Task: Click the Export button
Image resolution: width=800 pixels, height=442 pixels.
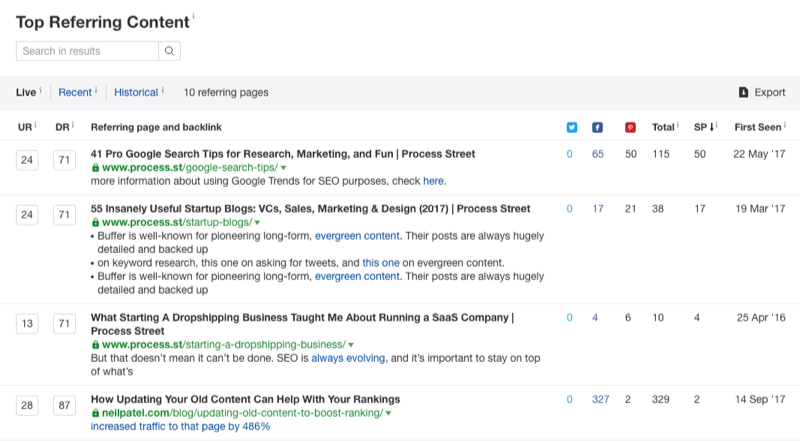Action: tap(762, 92)
